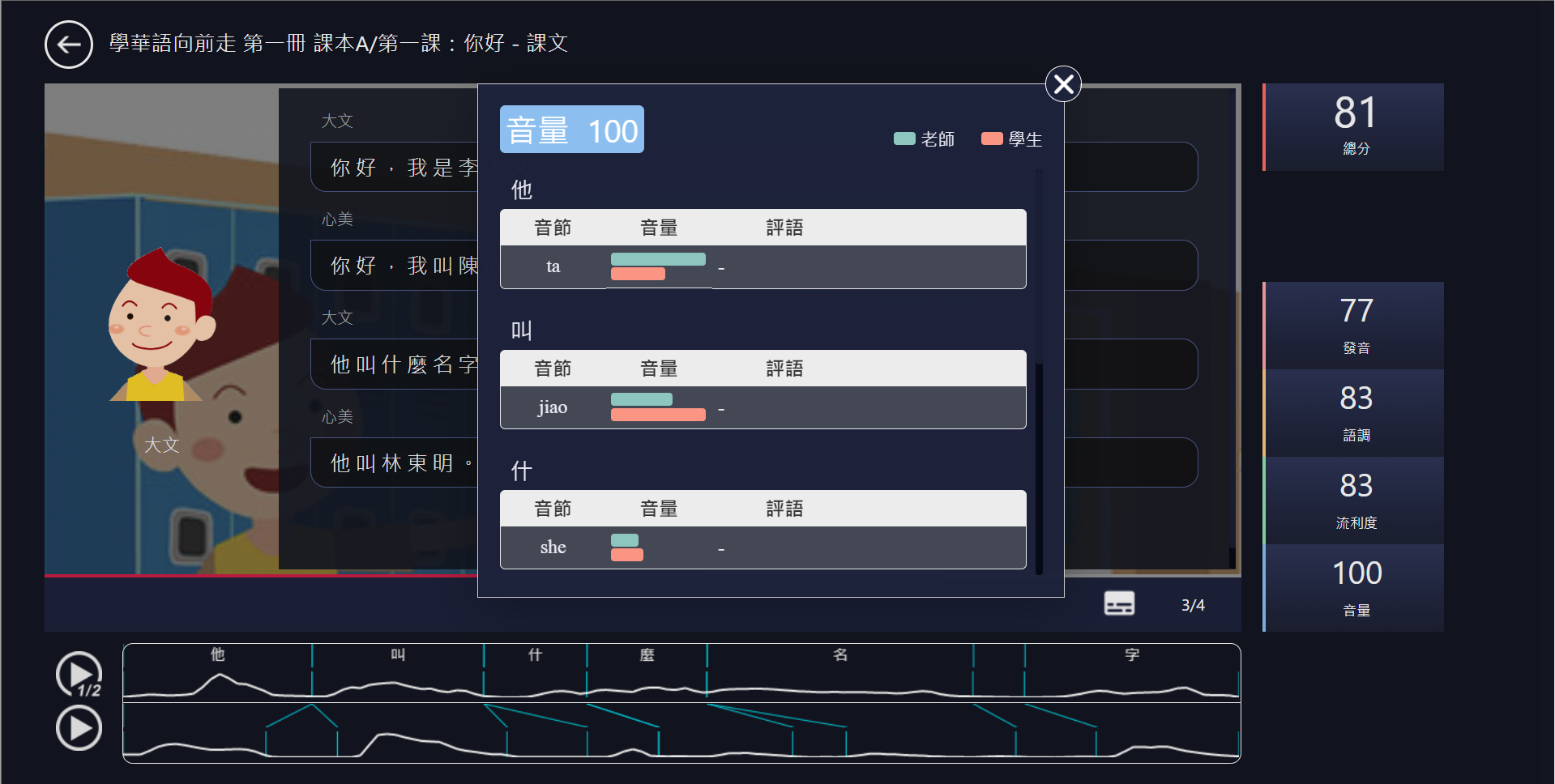The height and width of the screenshot is (784, 1555).
Task: Click the teal teacher volume bar for ta
Action: pyautogui.click(x=658, y=258)
